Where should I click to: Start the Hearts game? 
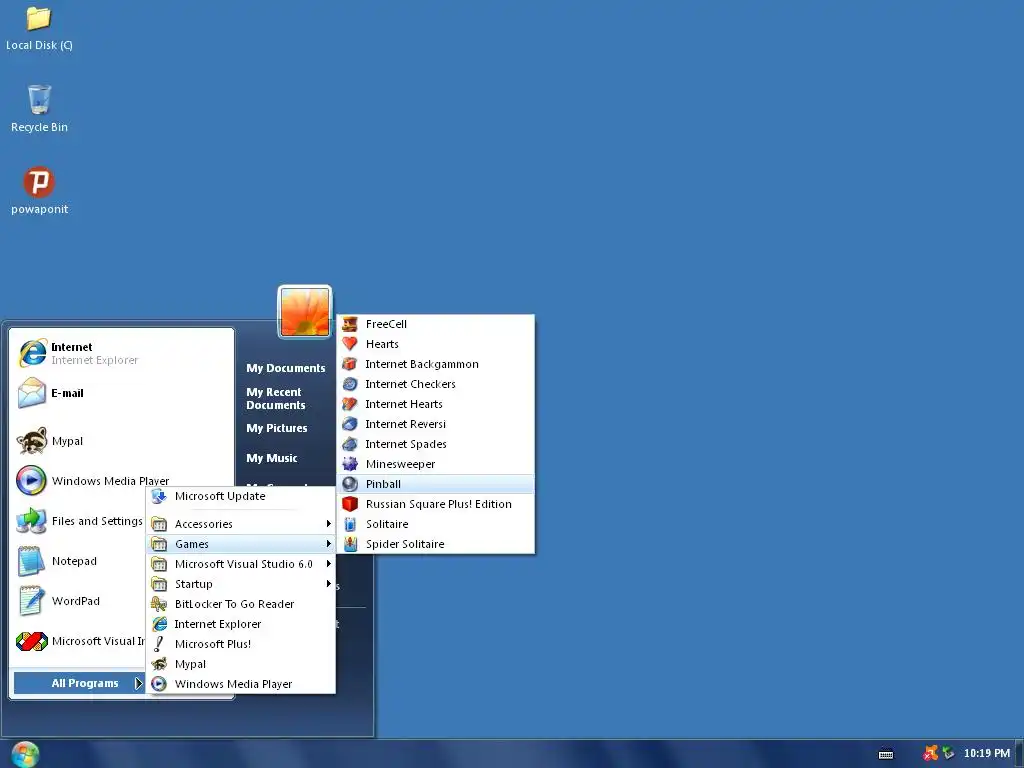[436, 344]
